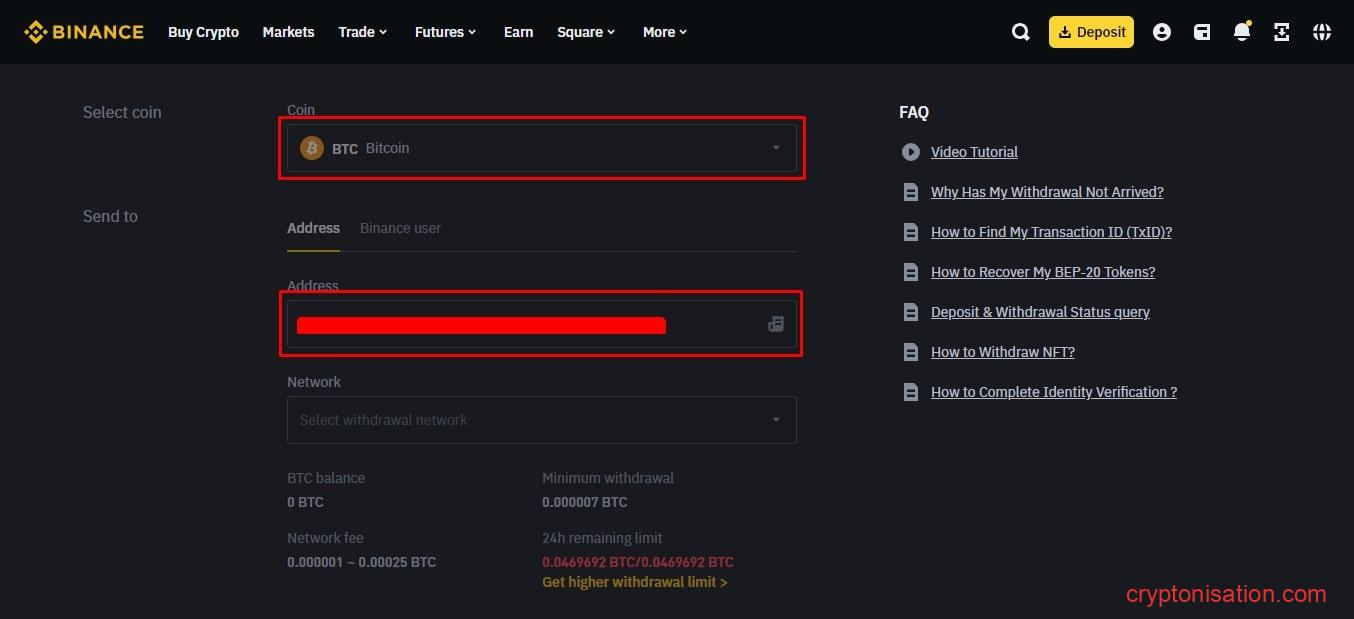Open the search magnifier icon

point(1020,32)
